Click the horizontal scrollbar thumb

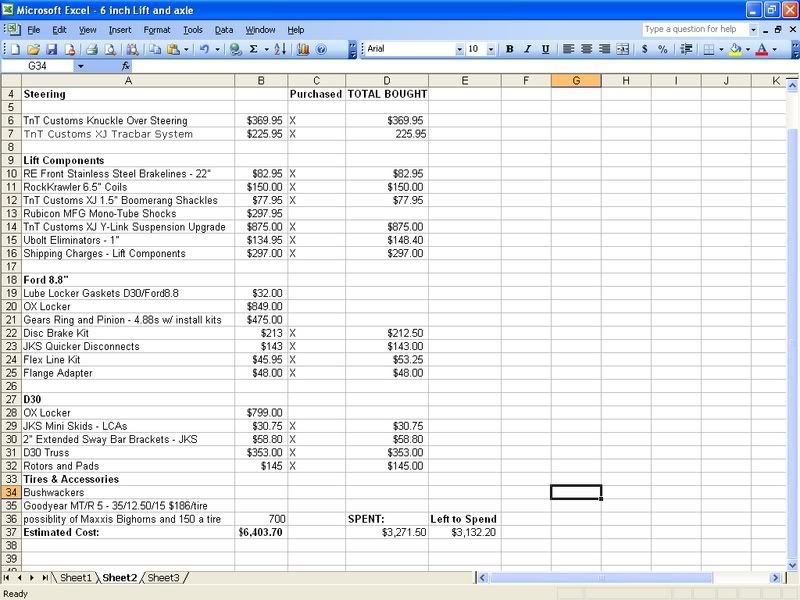tap(602, 578)
